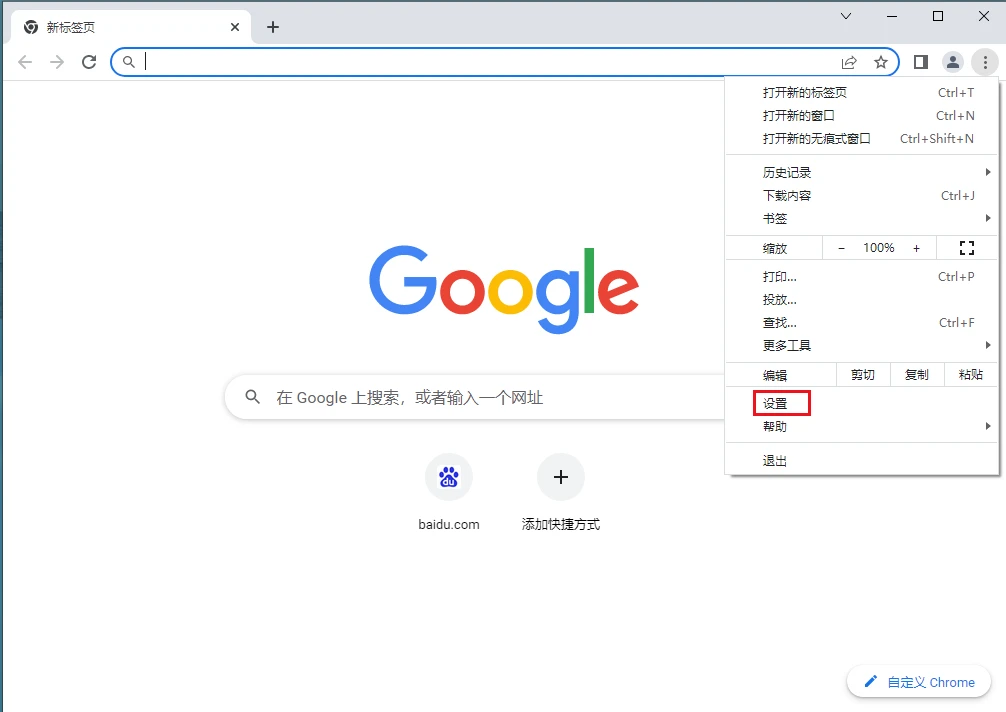Open 下载内容 from the menu

pyautogui.click(x=862, y=196)
